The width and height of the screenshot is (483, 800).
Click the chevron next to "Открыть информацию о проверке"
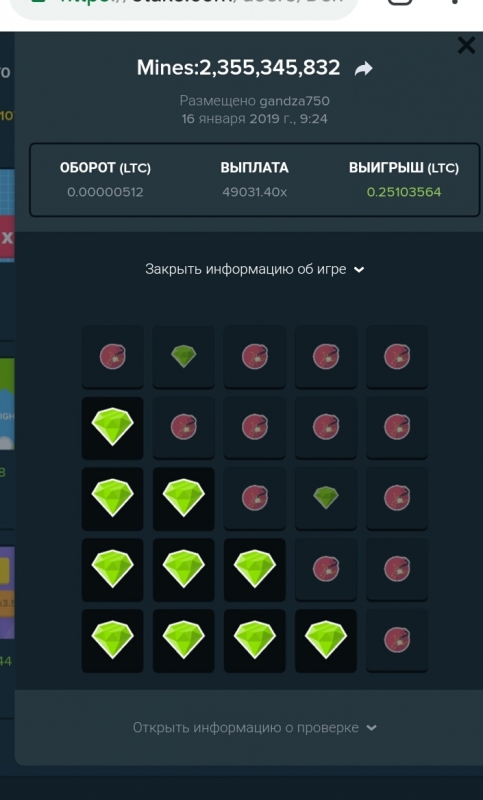click(x=371, y=728)
